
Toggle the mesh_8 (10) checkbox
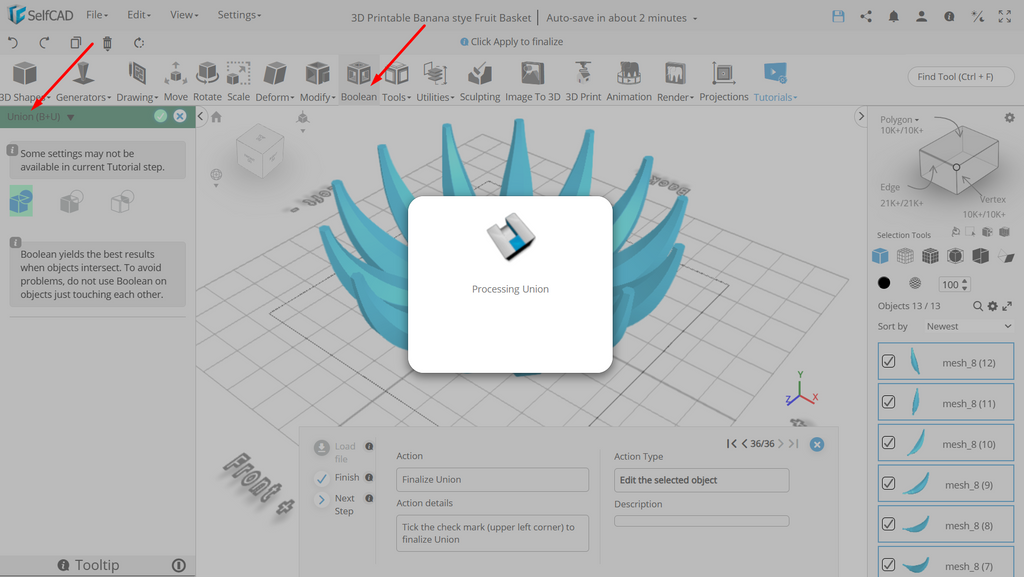(888, 443)
